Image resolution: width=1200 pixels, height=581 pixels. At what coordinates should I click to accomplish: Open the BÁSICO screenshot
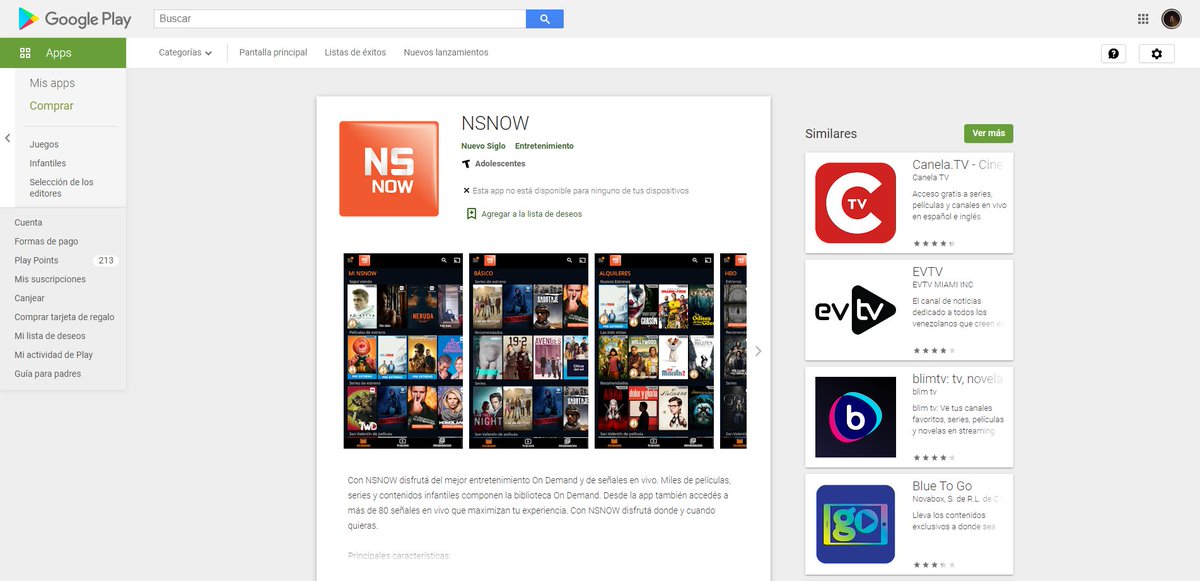coord(529,351)
